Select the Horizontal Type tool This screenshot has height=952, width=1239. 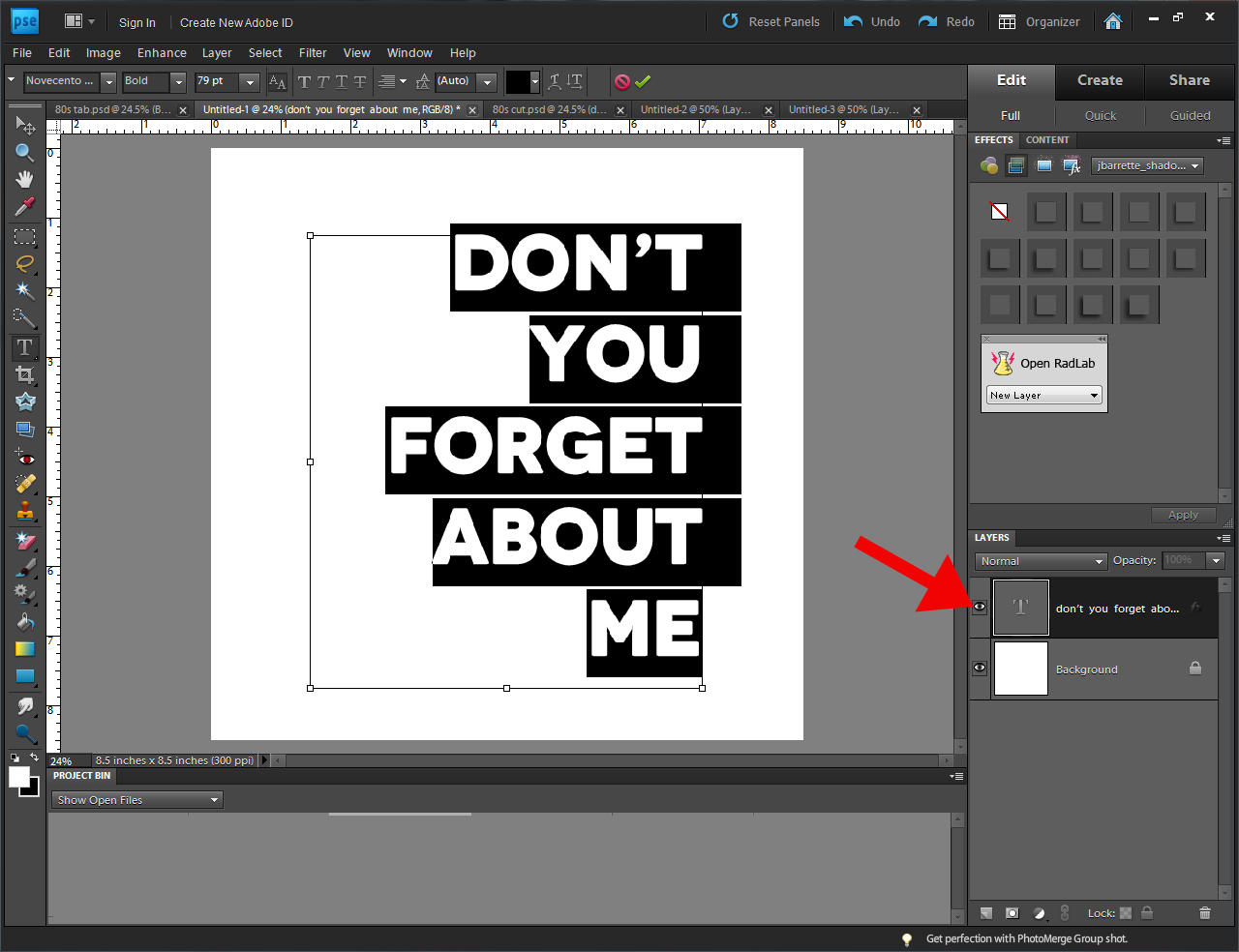pyautogui.click(x=24, y=346)
